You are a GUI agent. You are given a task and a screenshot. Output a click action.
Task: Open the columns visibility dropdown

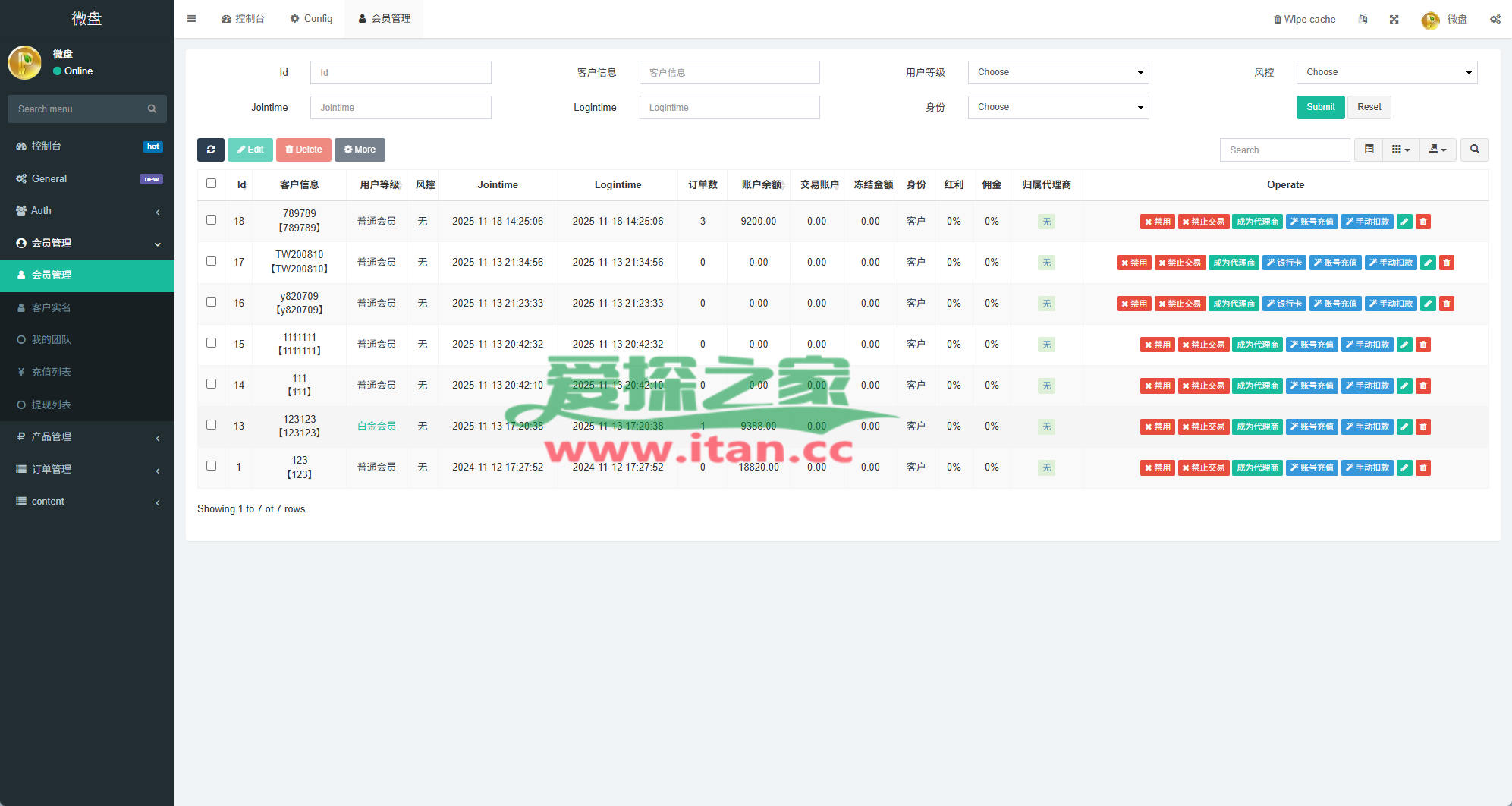point(1400,150)
